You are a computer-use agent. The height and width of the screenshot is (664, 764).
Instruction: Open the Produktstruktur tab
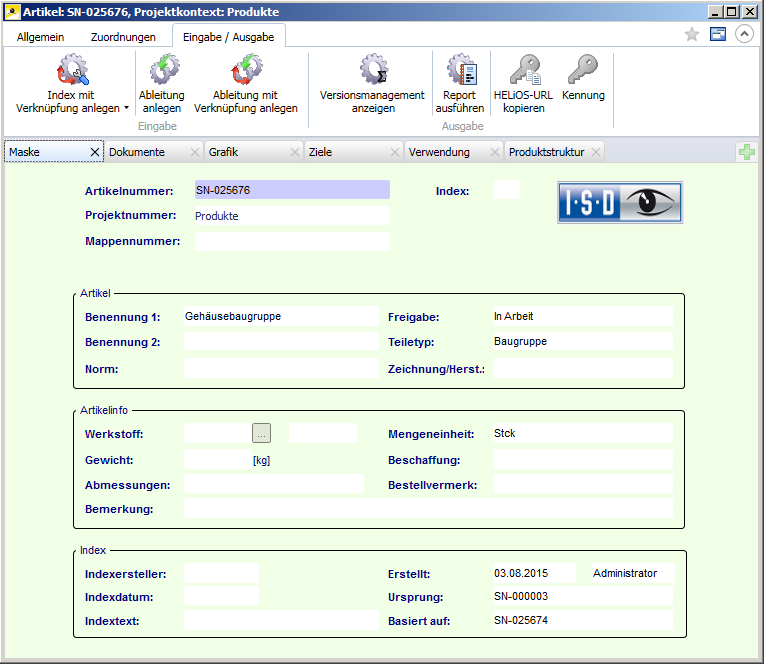pos(545,152)
